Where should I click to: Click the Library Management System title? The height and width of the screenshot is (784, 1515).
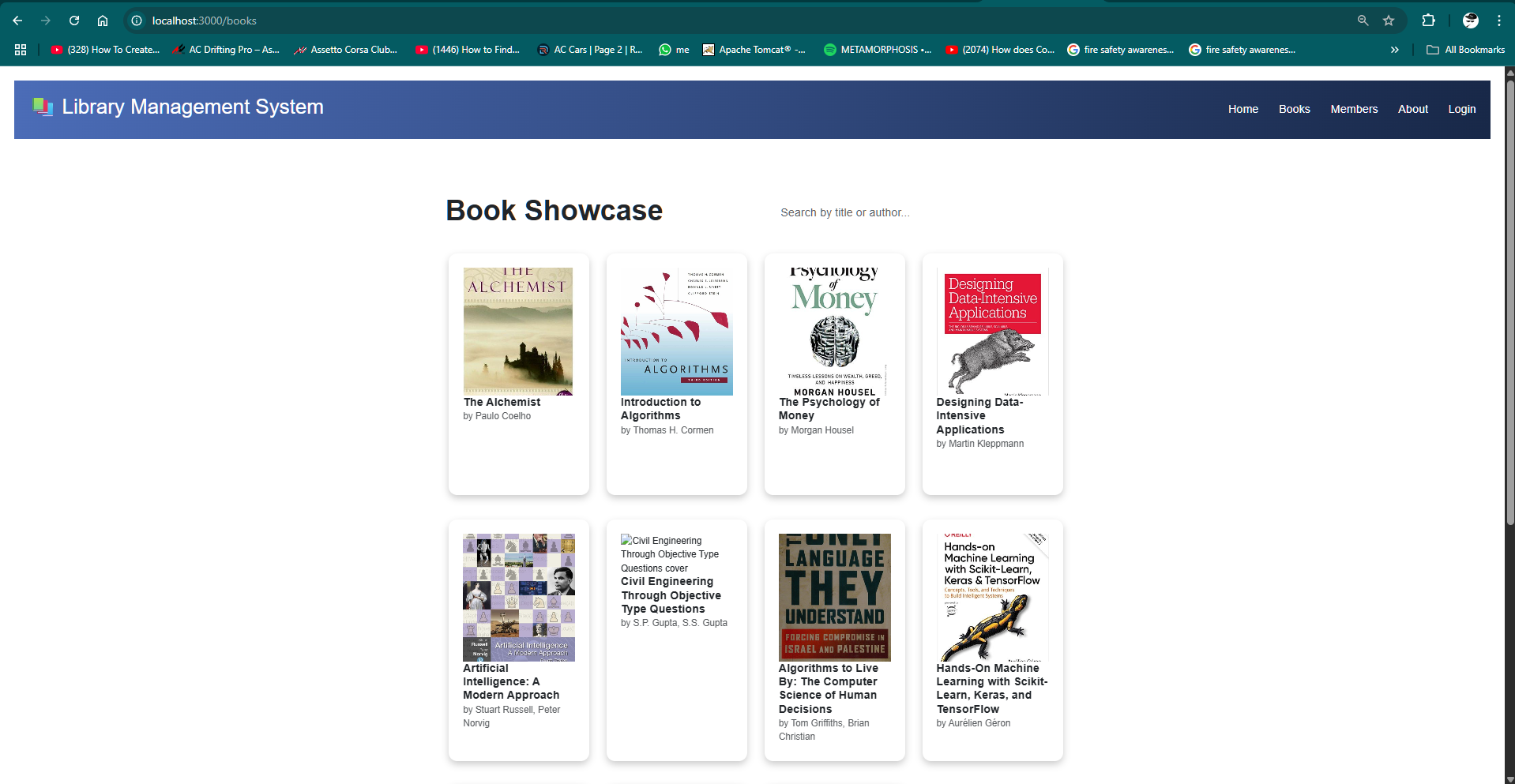[193, 107]
